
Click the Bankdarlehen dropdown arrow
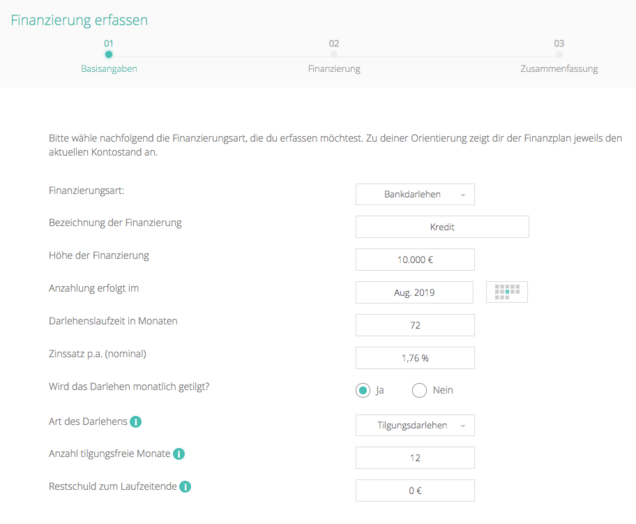pyautogui.click(x=463, y=195)
